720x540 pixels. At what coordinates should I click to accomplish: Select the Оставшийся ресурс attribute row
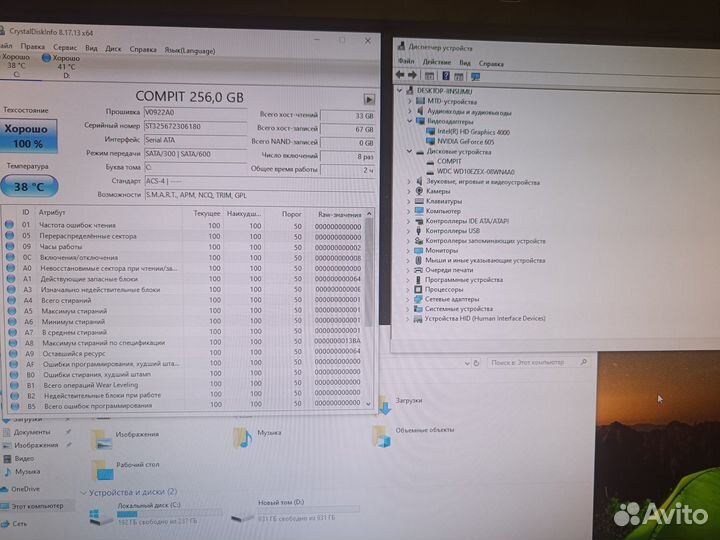pos(184,354)
